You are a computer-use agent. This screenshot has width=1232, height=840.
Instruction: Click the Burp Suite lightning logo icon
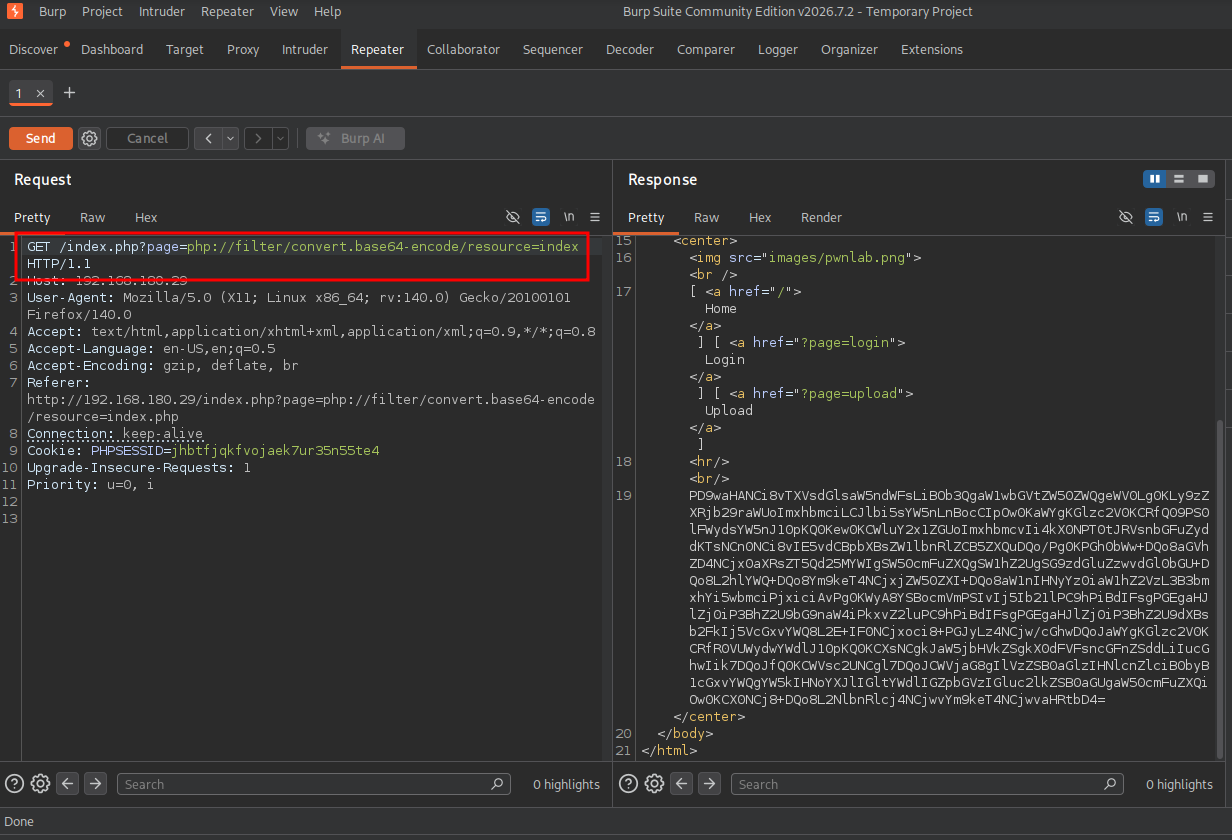coord(14,12)
